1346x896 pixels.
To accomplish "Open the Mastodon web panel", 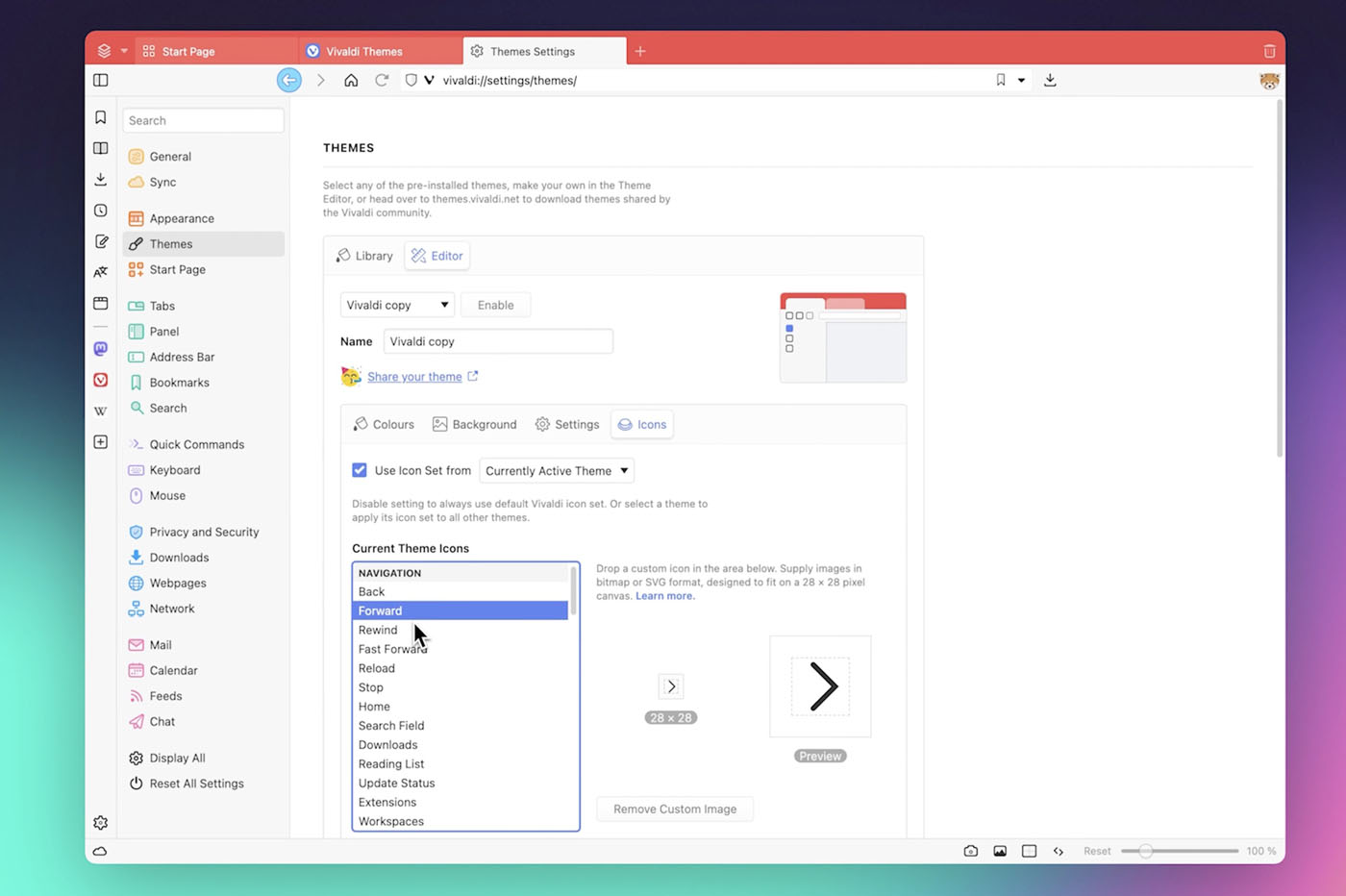I will point(101,349).
